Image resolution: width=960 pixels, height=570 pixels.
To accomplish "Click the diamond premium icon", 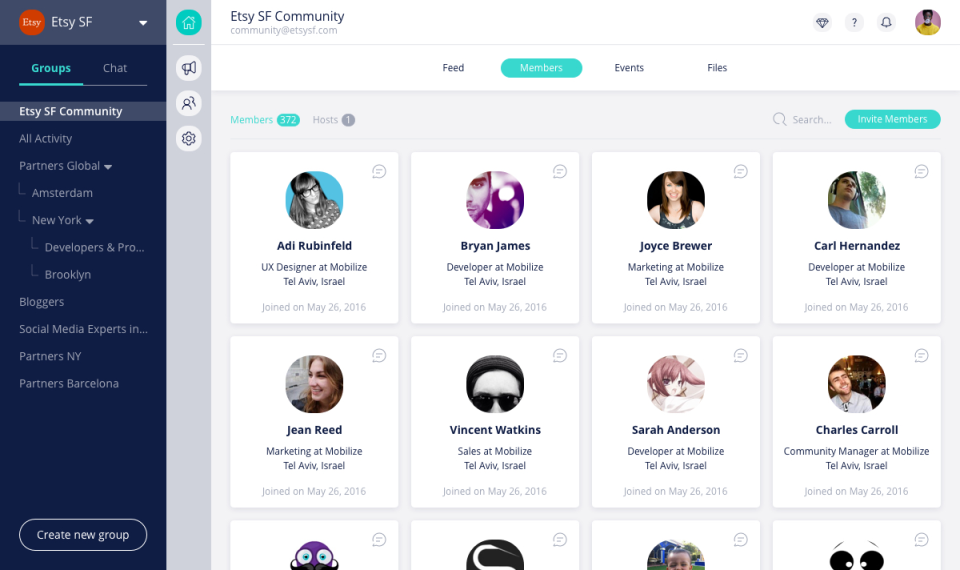I will pos(822,23).
